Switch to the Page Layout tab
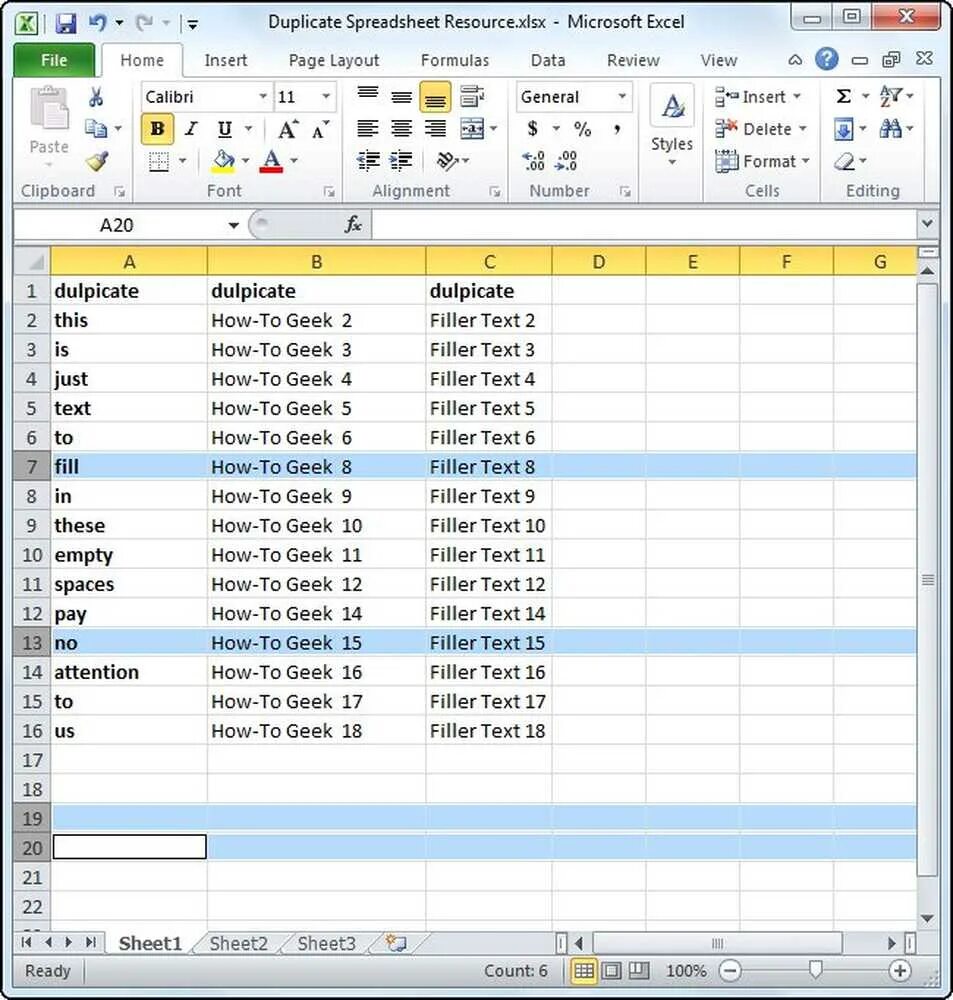Image resolution: width=953 pixels, height=1000 pixels. point(334,60)
